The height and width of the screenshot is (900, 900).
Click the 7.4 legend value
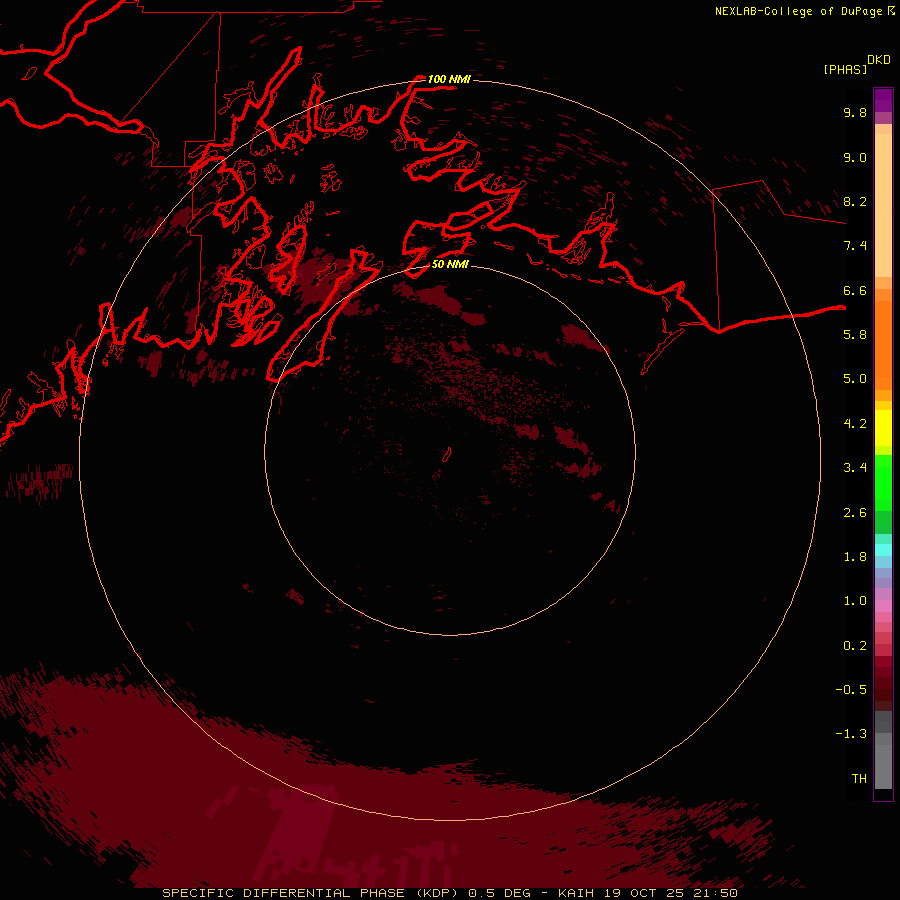pyautogui.click(x=855, y=246)
